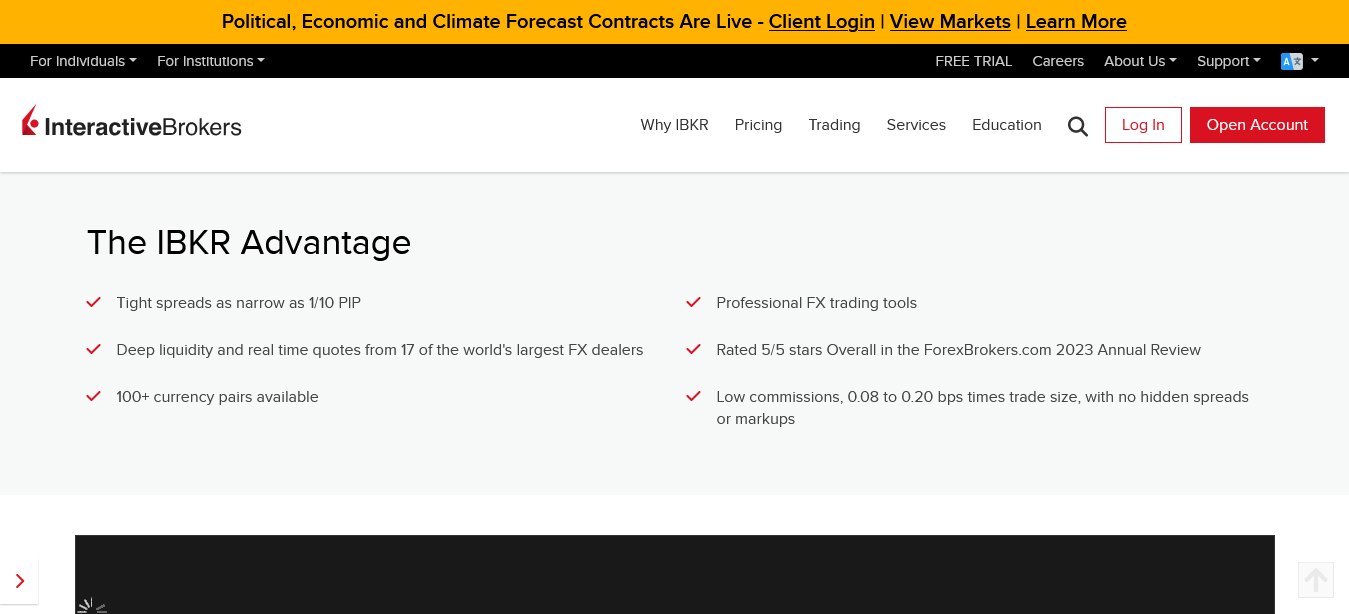Open the About Us dropdown menu
1349x614 pixels.
pos(1140,61)
